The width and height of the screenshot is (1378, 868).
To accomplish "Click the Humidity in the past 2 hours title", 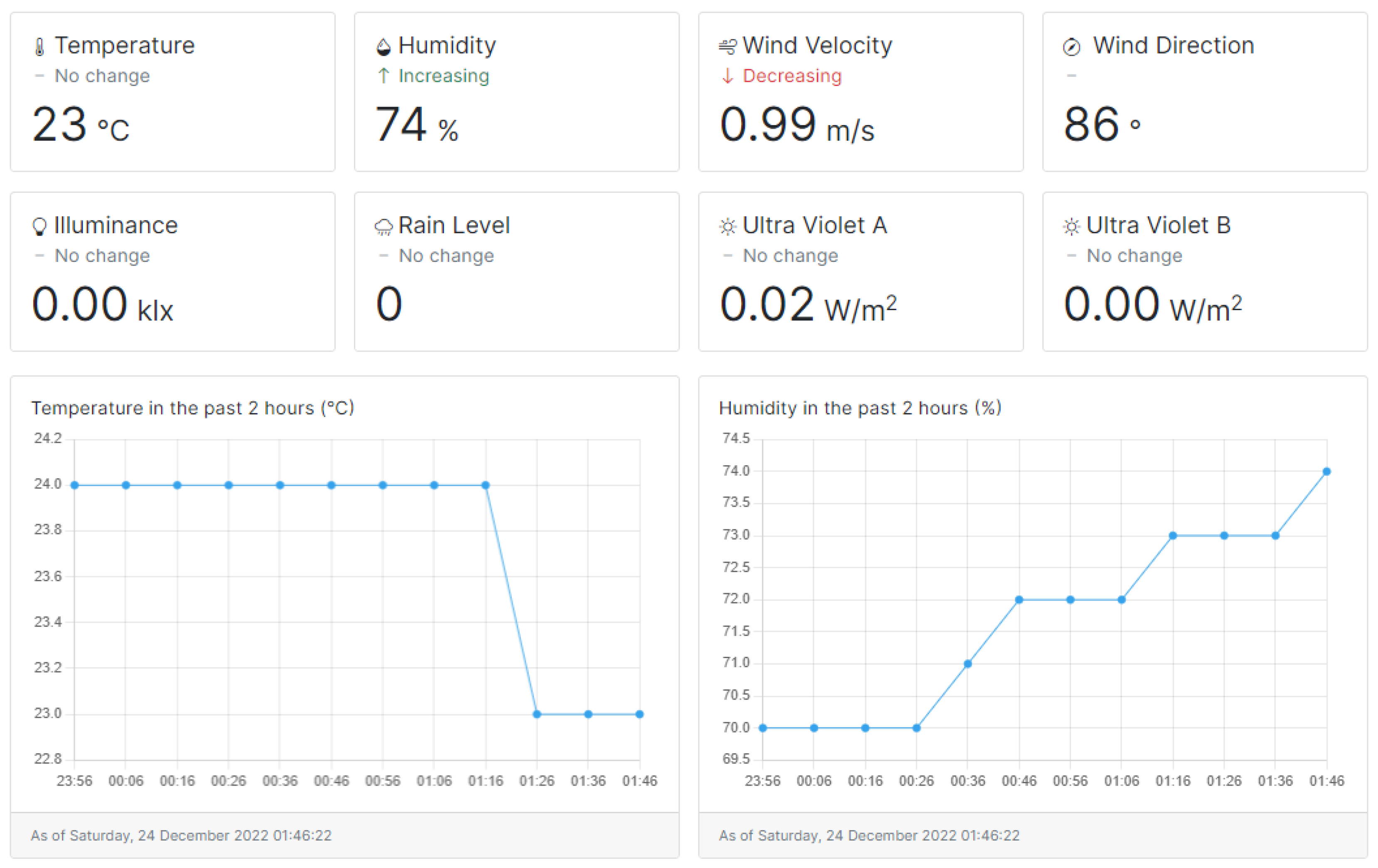I will click(860, 408).
